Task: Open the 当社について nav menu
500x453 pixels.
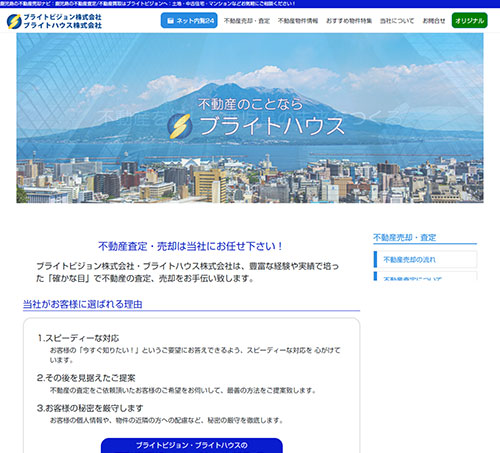Action: 397,21
